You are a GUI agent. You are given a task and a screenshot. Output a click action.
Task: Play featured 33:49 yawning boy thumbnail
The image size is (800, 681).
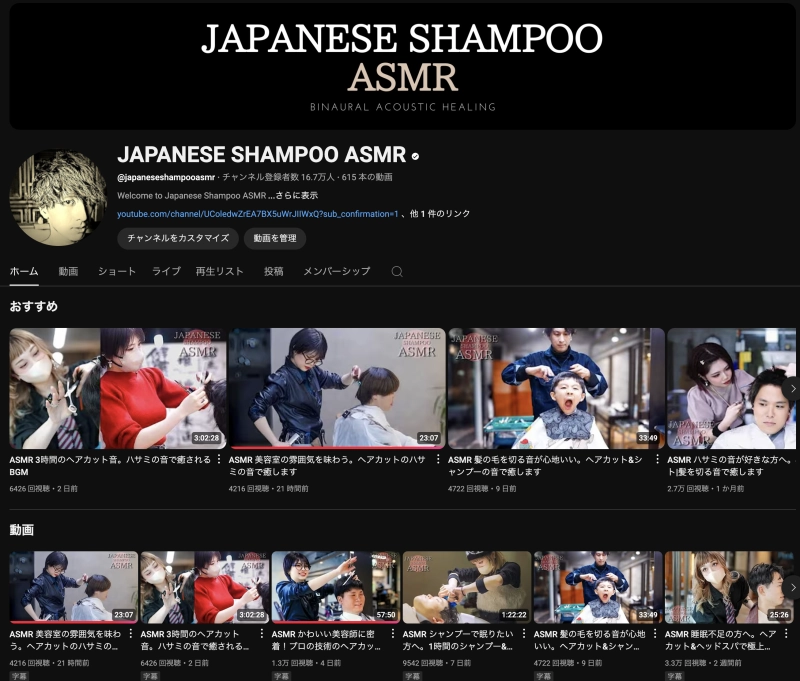tap(556, 388)
